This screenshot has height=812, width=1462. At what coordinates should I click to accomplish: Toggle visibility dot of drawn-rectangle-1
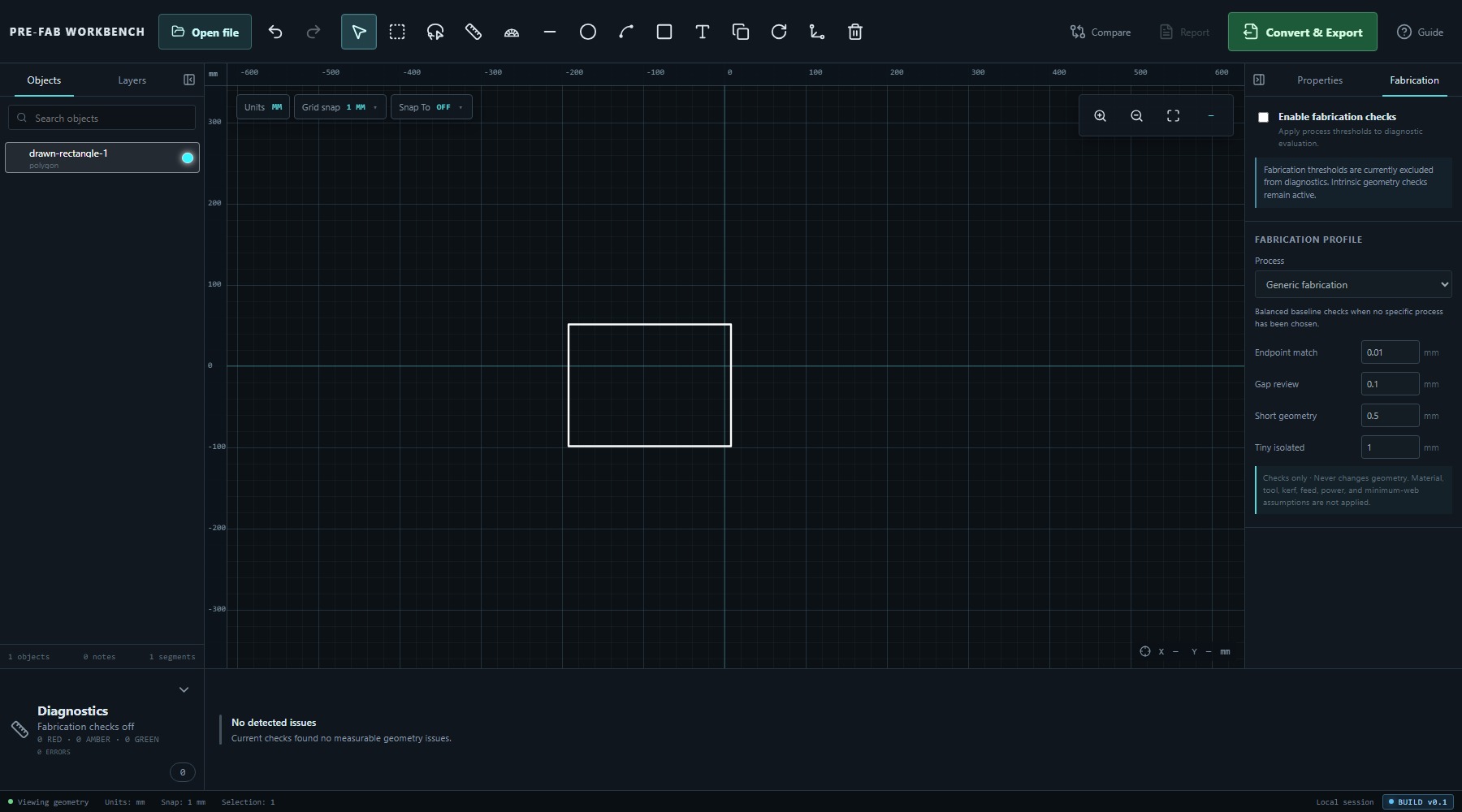188,158
